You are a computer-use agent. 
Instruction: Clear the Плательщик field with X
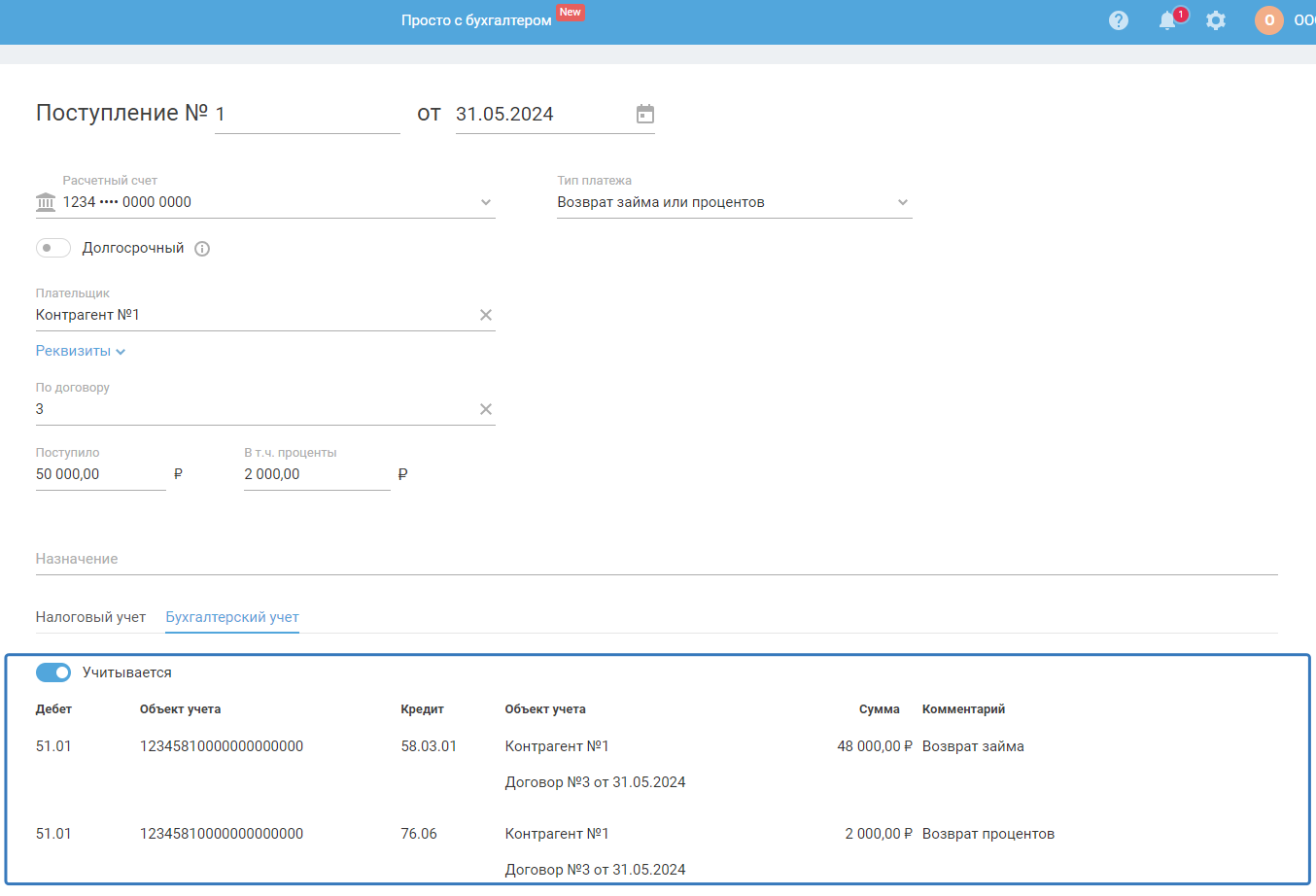tap(486, 315)
